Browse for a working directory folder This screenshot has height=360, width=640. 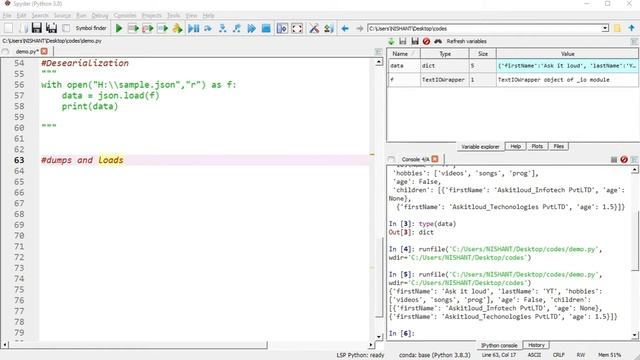tap(617, 28)
